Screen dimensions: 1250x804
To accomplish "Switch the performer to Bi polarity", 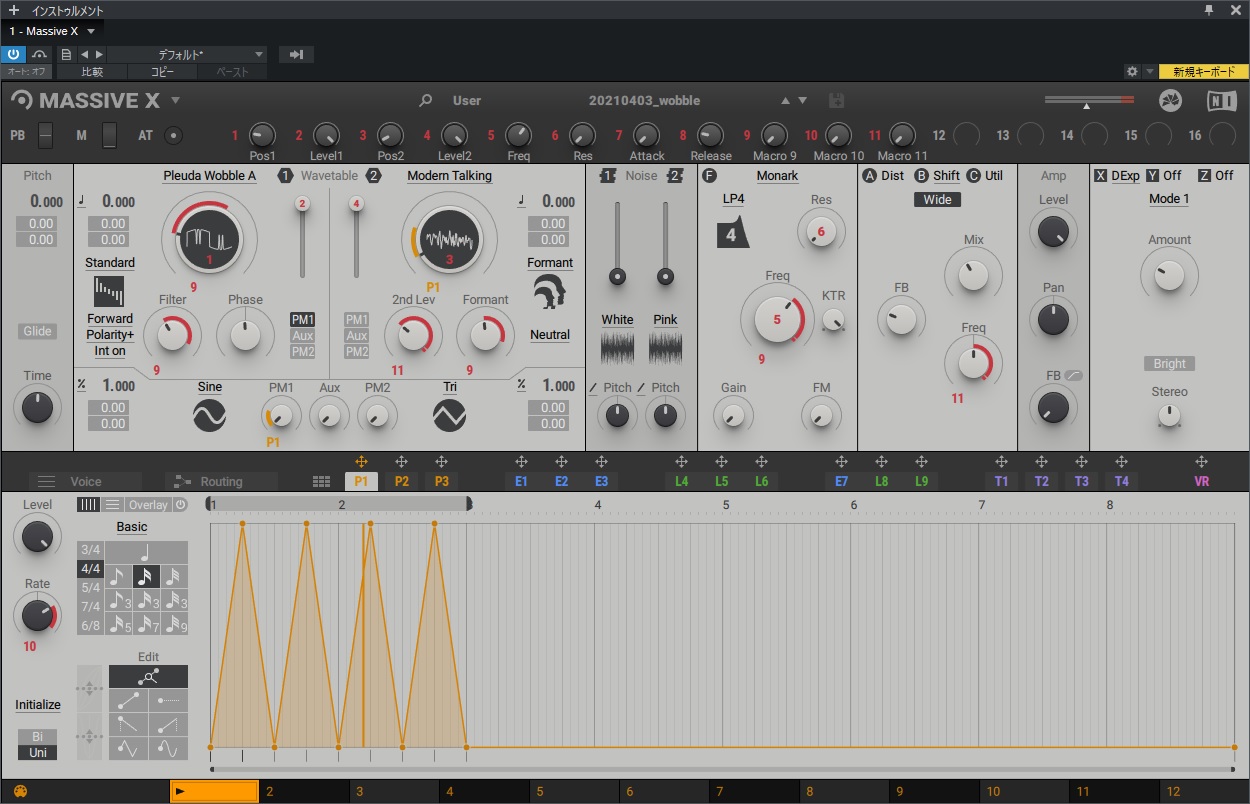I will [37, 736].
